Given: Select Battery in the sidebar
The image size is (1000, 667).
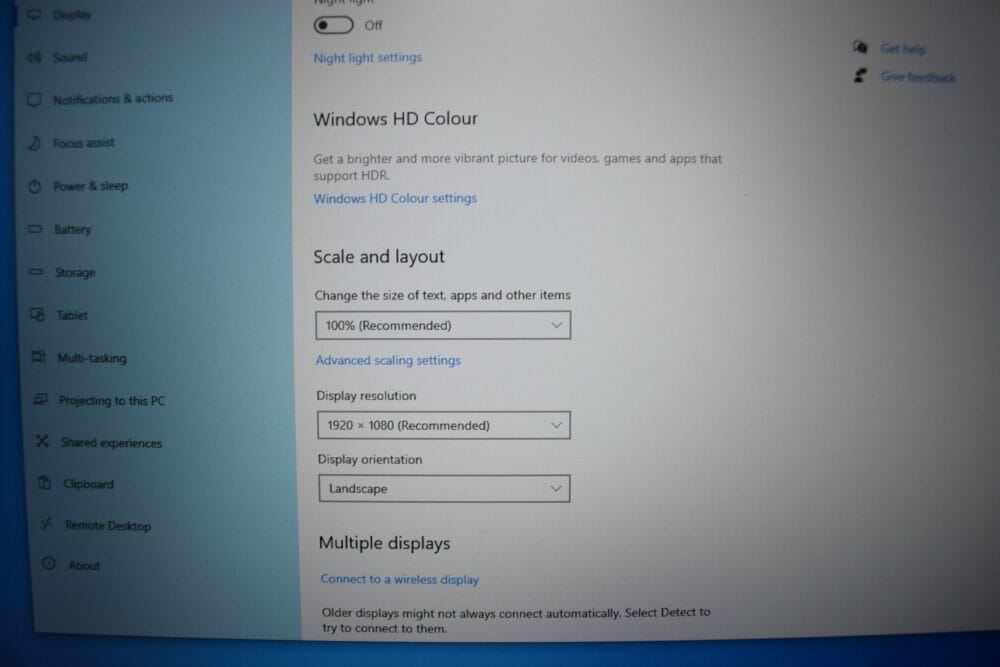Looking at the screenshot, I should tap(73, 230).
